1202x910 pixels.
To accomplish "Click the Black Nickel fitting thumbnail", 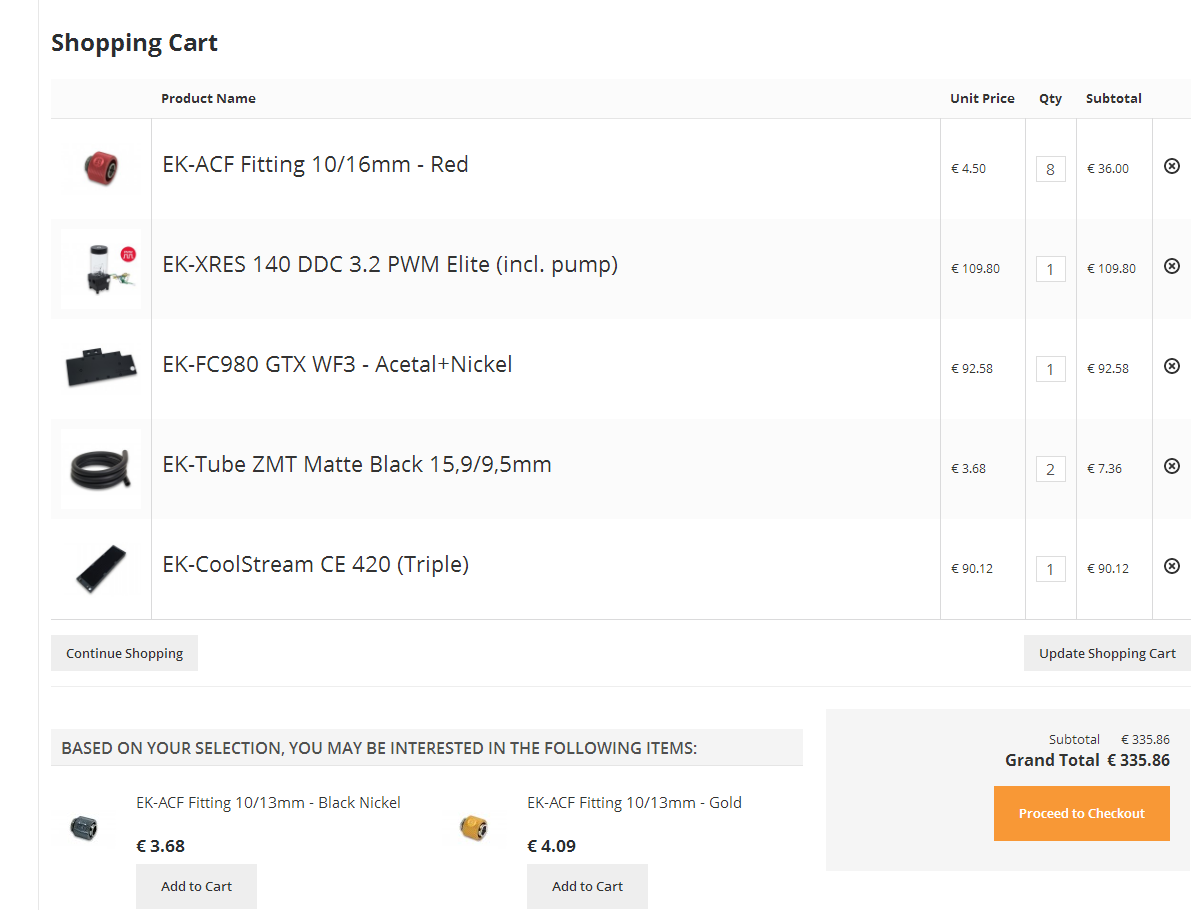I will coord(84,827).
